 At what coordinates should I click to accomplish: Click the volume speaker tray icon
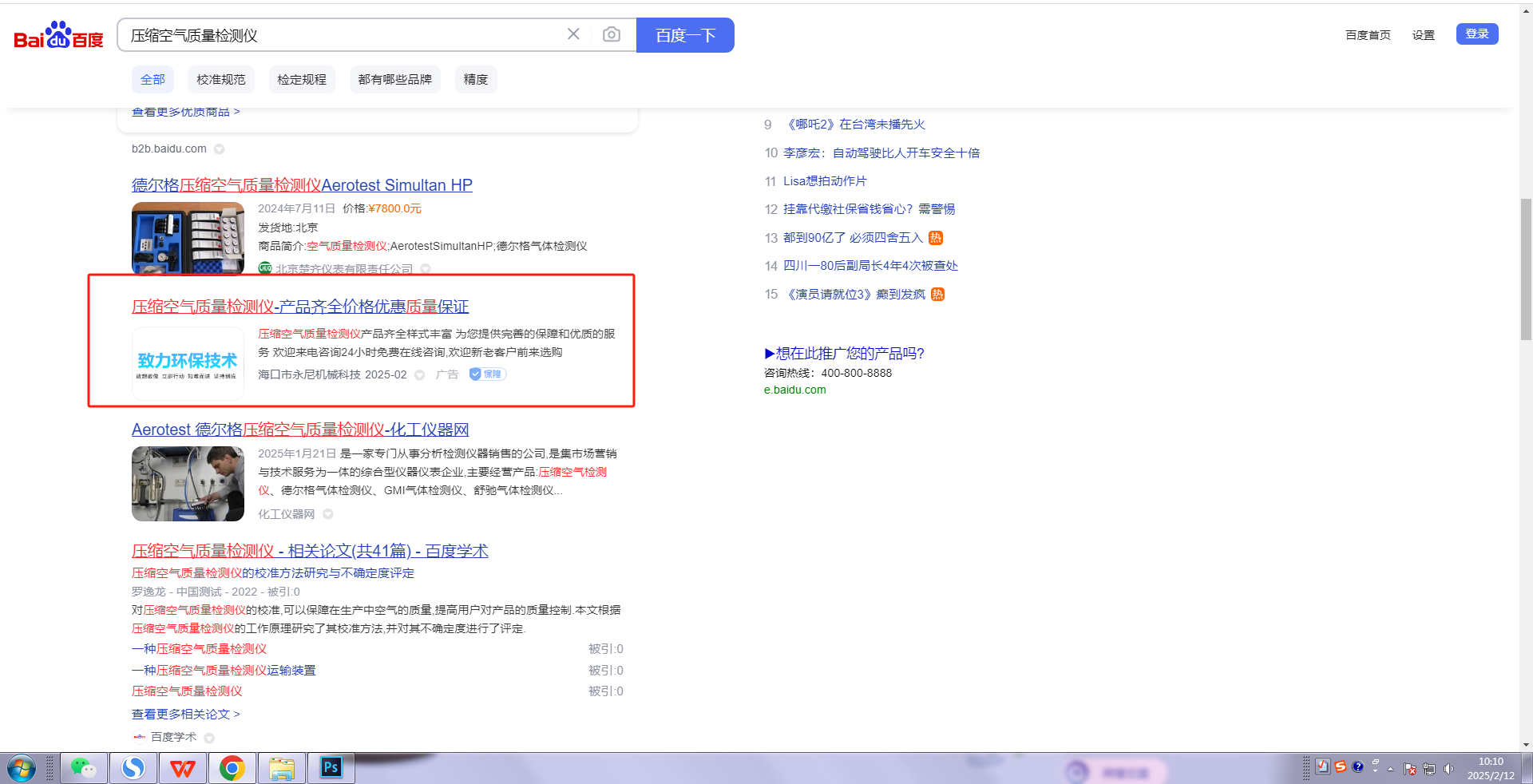(1449, 769)
